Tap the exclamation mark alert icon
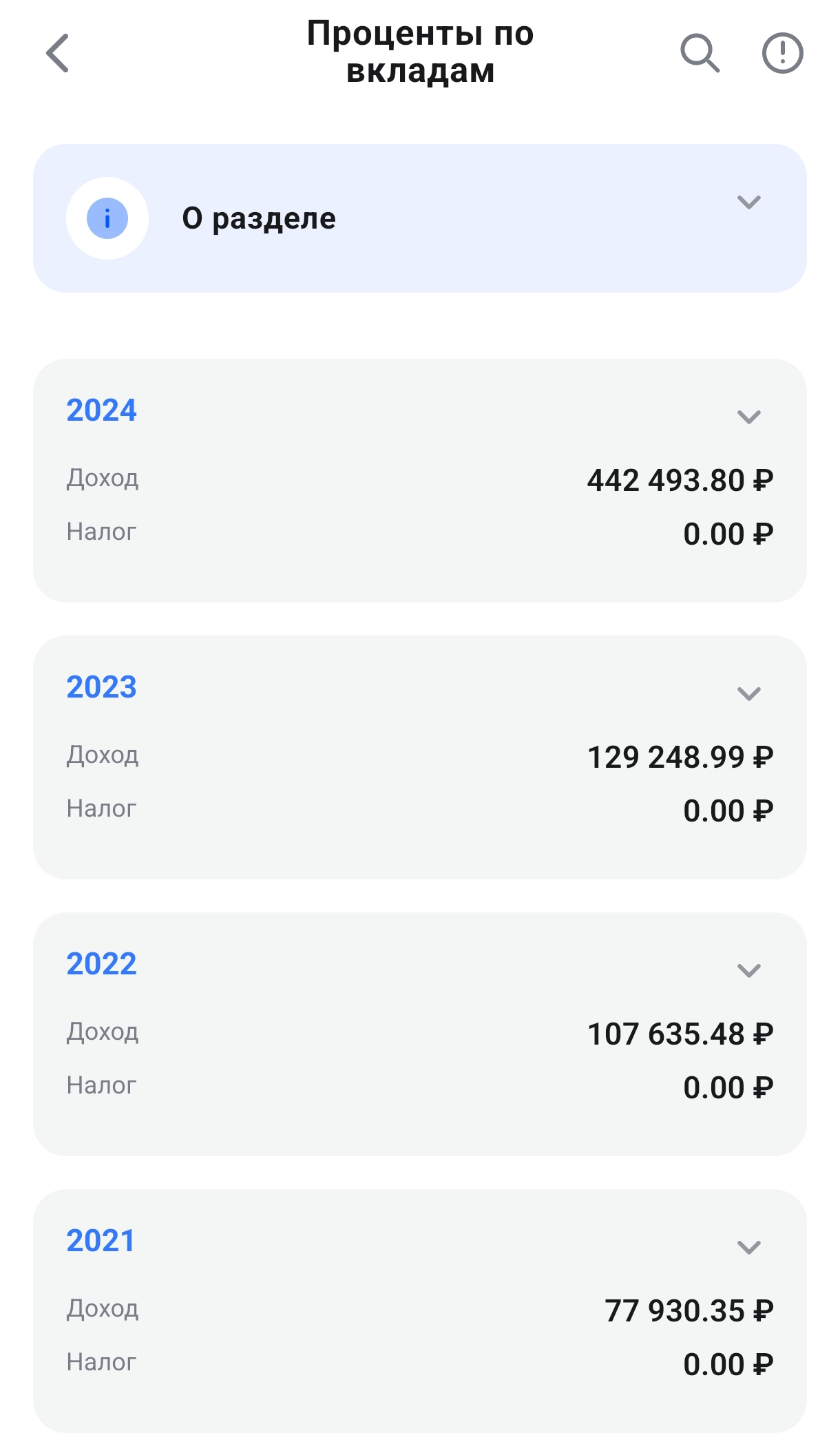Viewport: 840px width, 1444px height. (782, 53)
